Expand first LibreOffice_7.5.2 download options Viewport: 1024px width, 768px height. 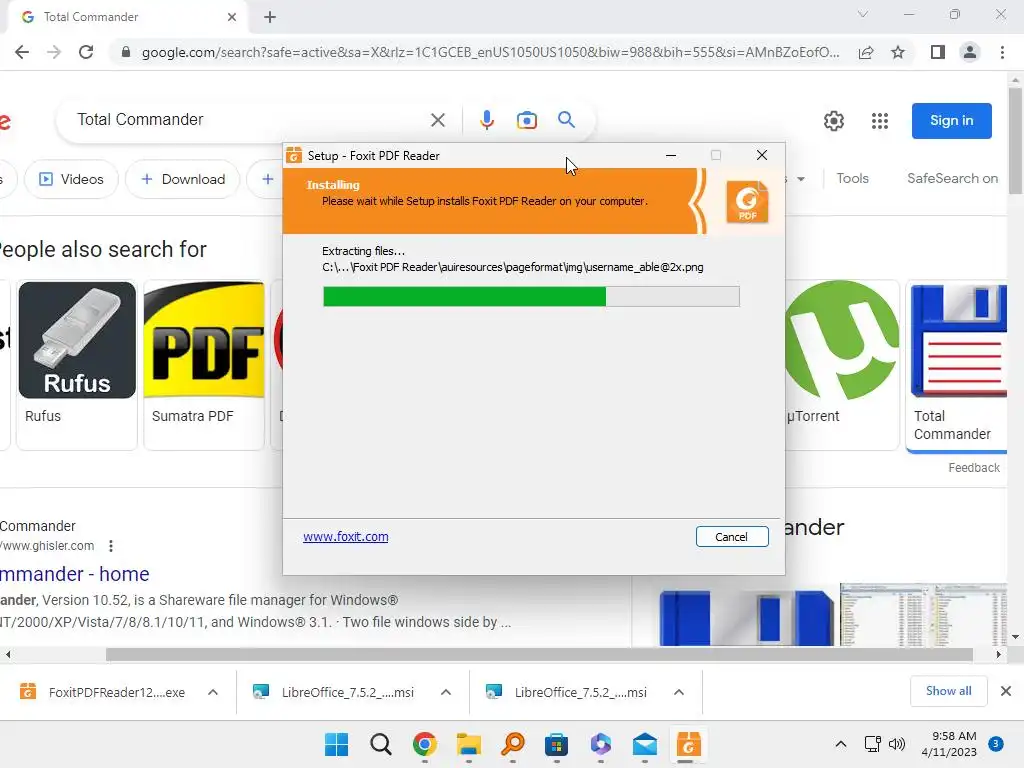pyautogui.click(x=446, y=692)
